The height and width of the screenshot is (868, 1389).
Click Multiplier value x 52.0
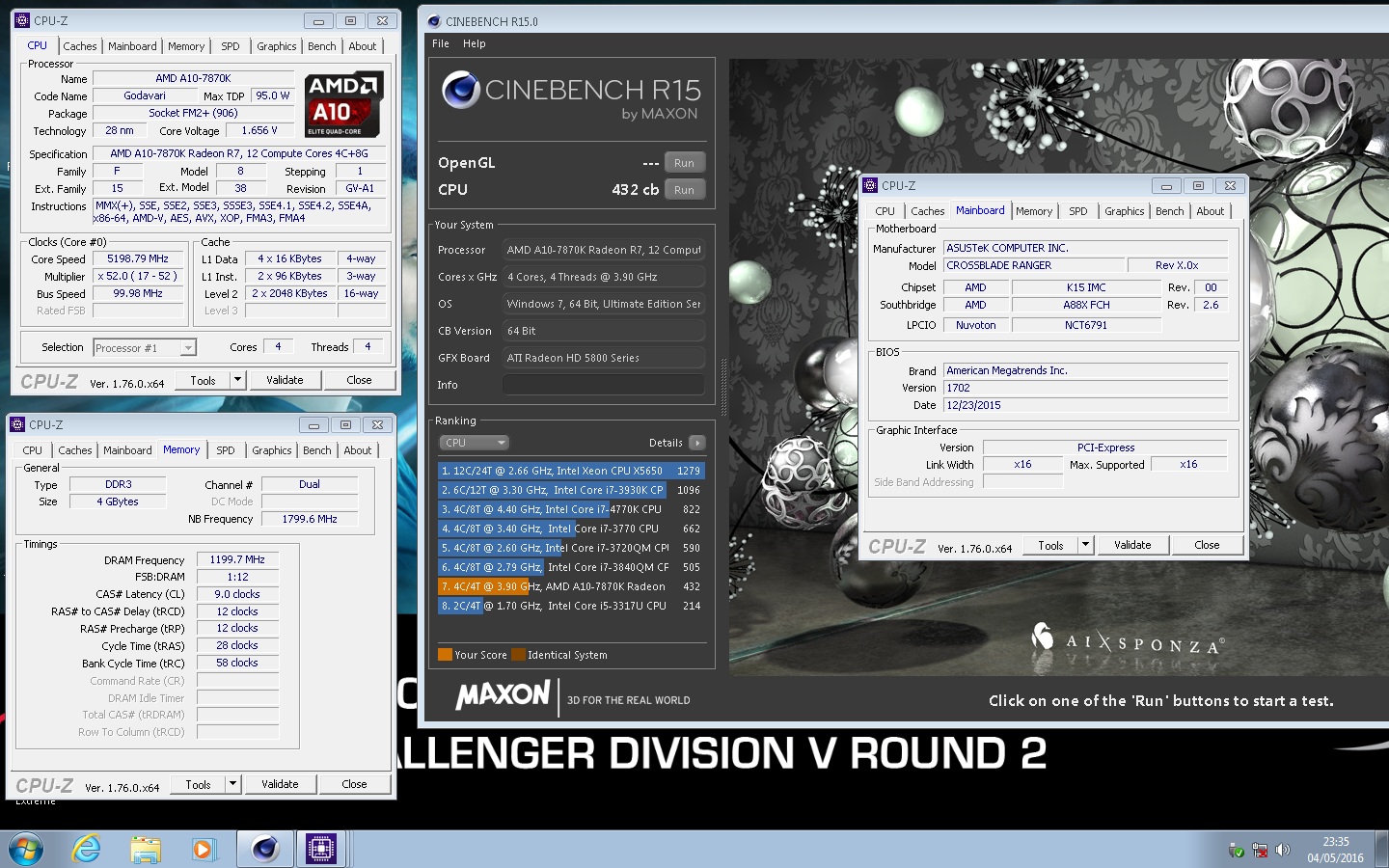[x=138, y=276]
